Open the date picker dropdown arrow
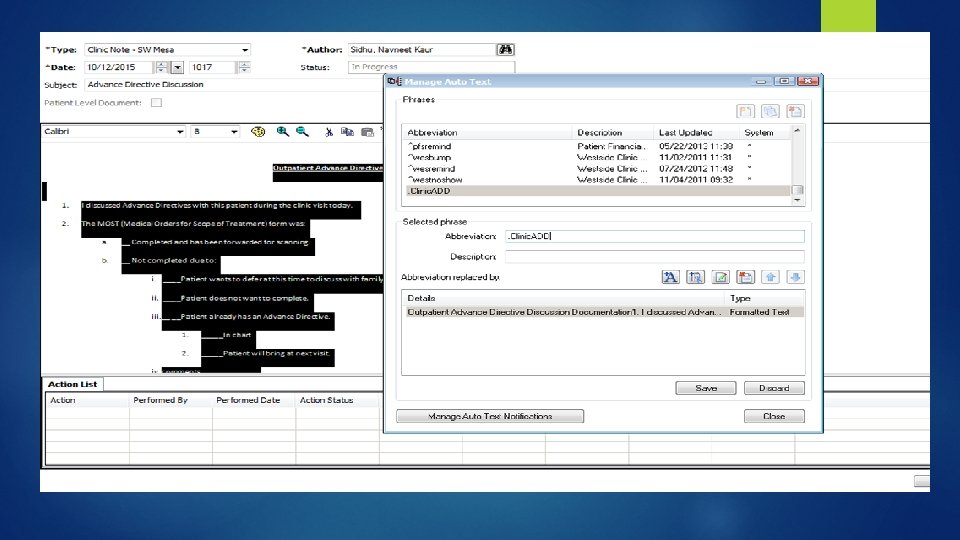960x540 pixels. (x=177, y=67)
